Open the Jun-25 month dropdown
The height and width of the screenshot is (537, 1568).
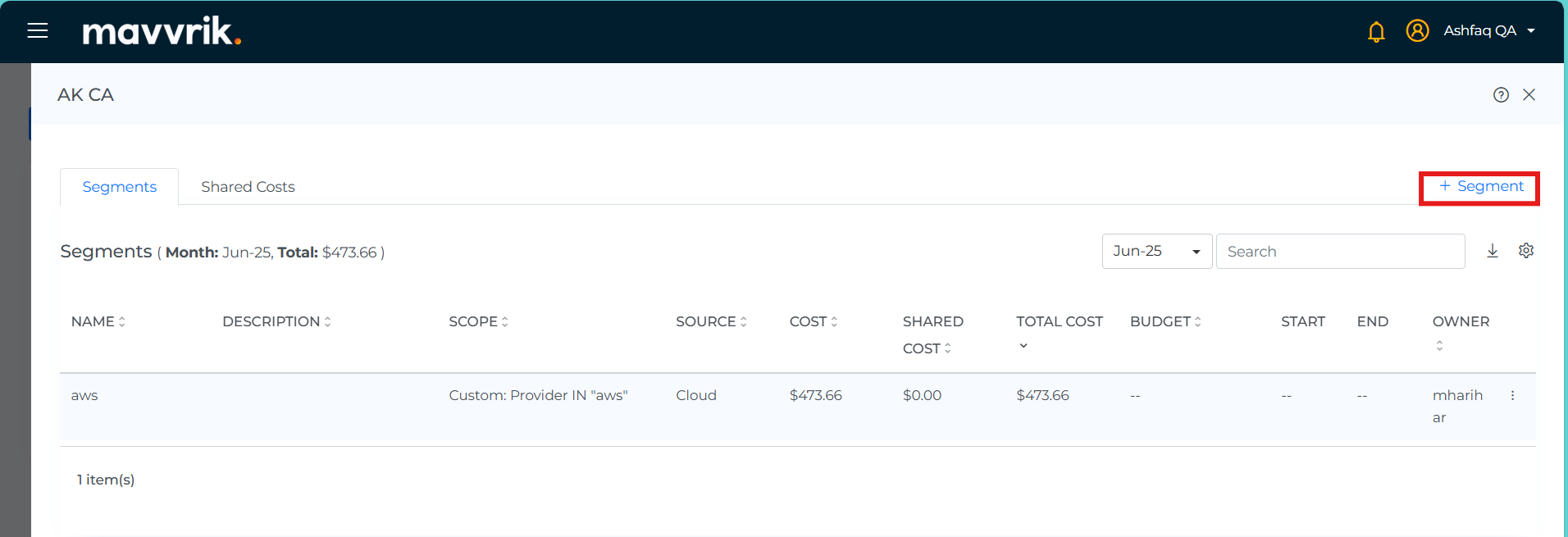[x=1156, y=252]
